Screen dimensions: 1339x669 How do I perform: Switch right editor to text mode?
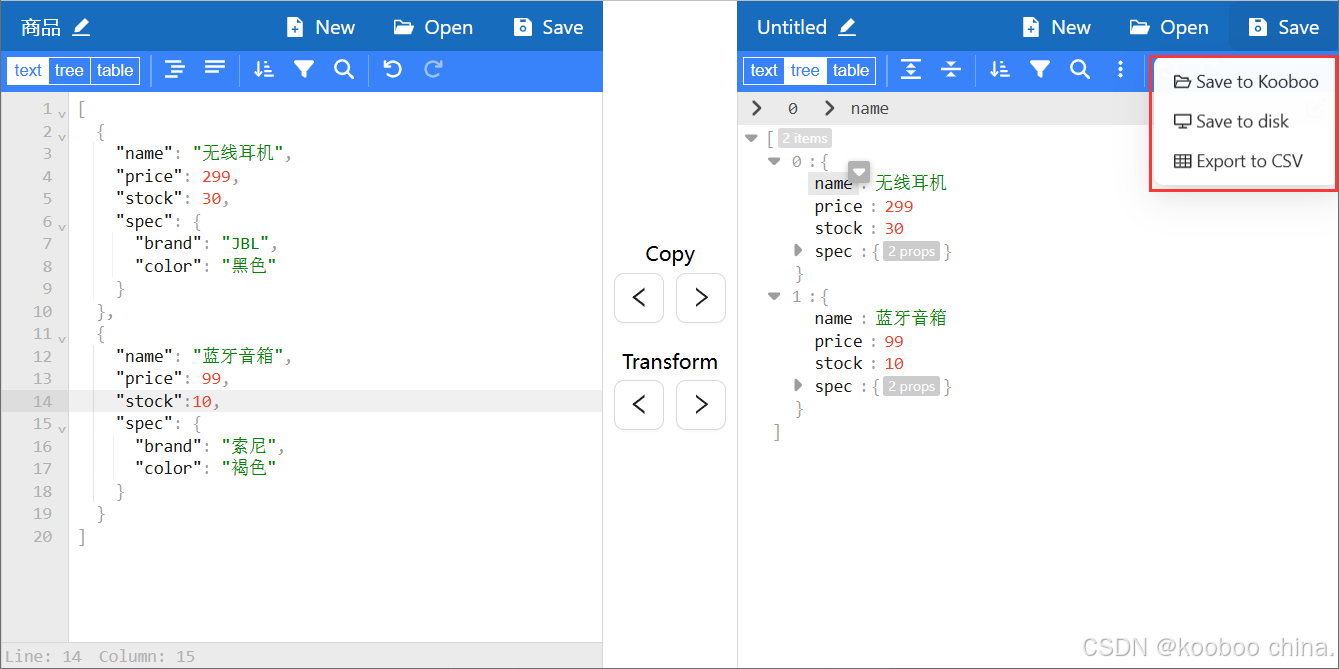point(764,70)
